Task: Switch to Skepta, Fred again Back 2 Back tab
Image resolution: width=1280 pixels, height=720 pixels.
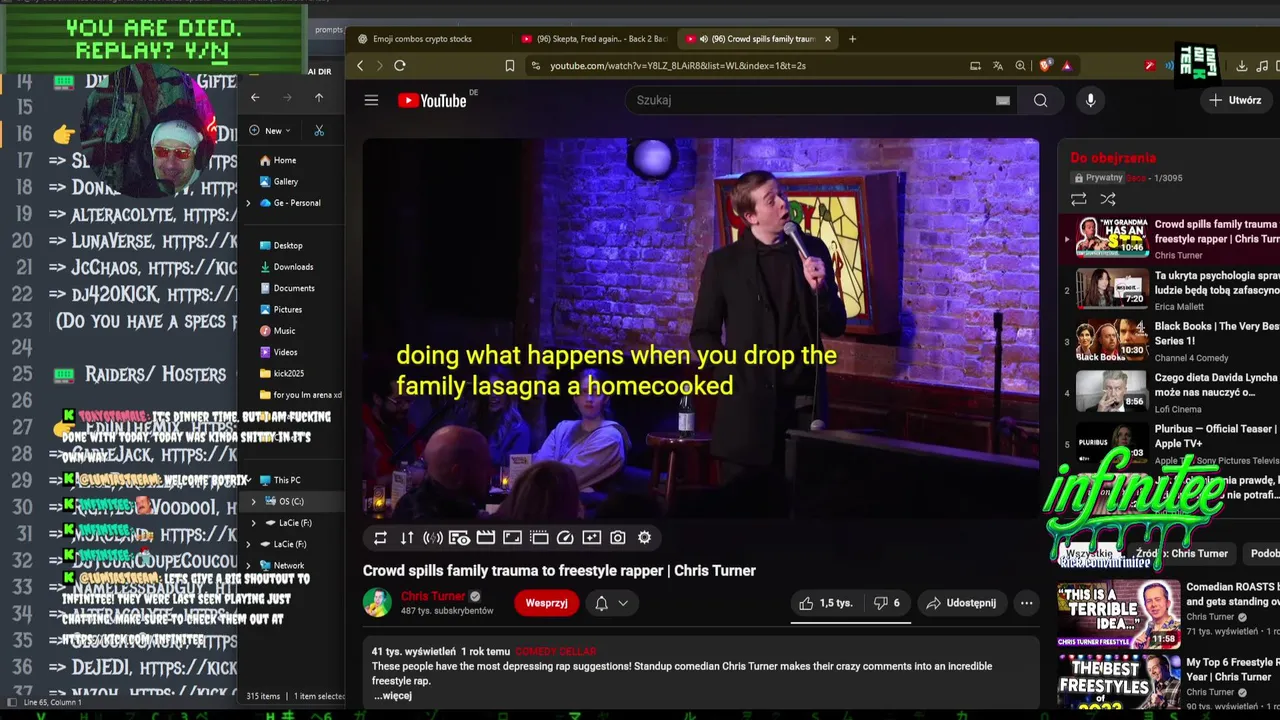Action: pyautogui.click(x=594, y=39)
